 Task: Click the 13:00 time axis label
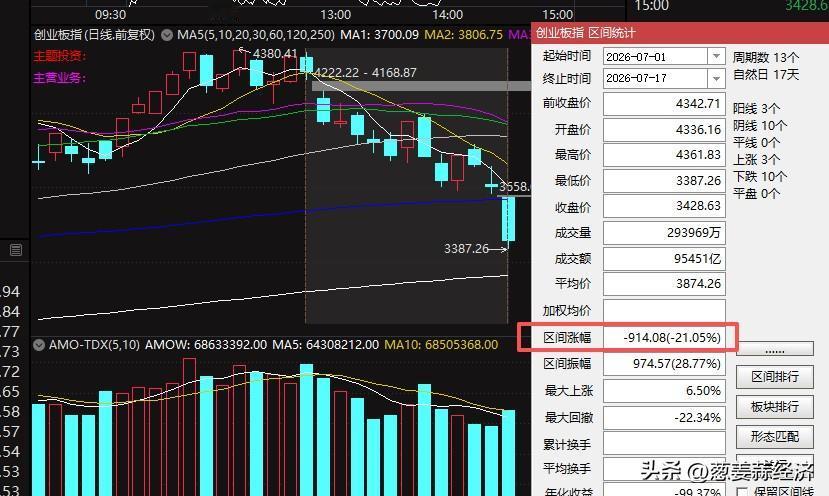pyautogui.click(x=335, y=15)
